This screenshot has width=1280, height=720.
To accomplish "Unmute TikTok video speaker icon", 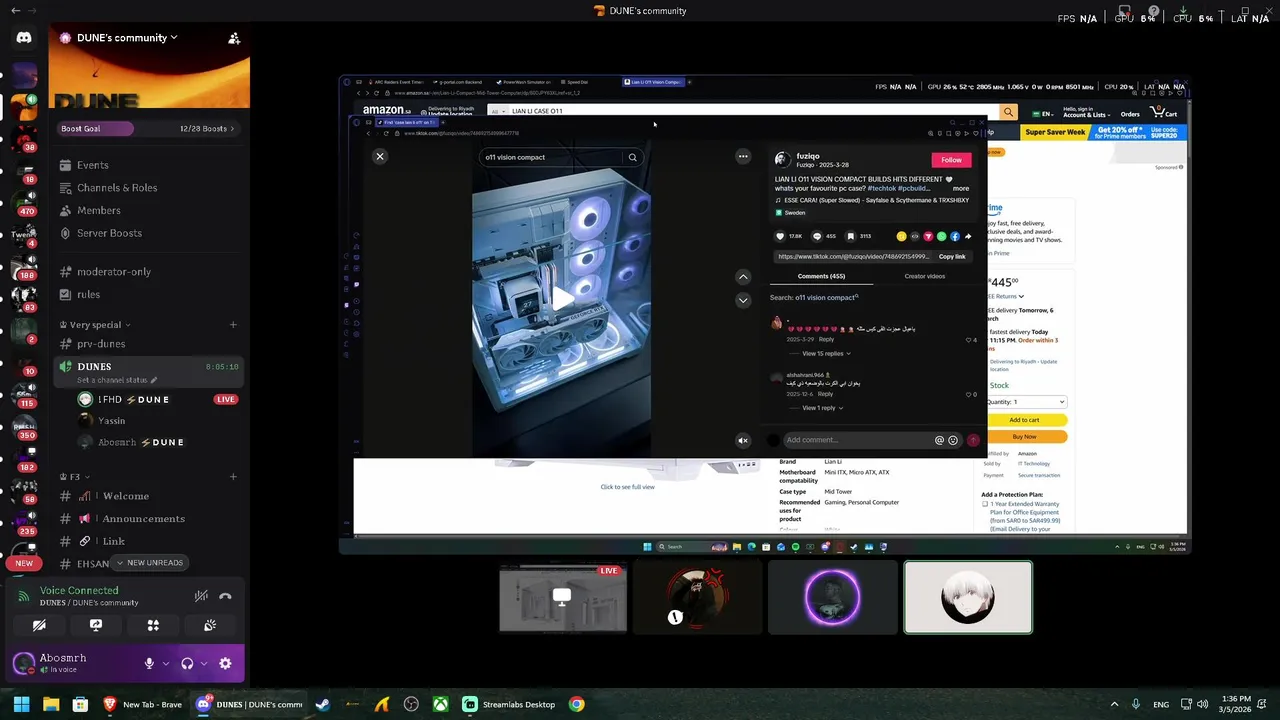I will click(743, 440).
